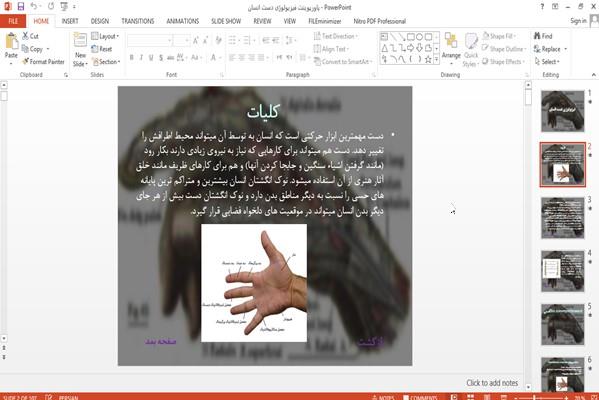This screenshot has height=400, width=599.
Task: Click the Paste icon
Action: pyautogui.click(x=11, y=41)
